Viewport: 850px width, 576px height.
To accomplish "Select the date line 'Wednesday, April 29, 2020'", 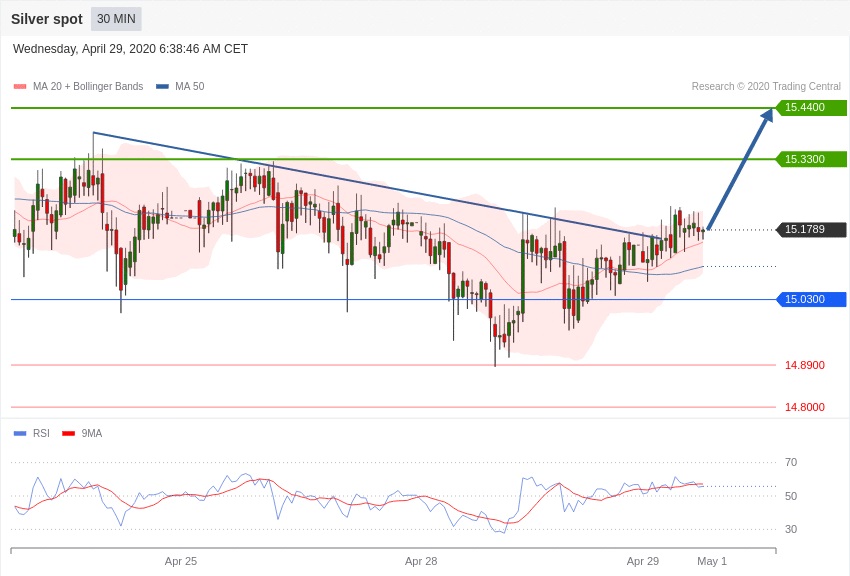I will pyautogui.click(x=130, y=49).
